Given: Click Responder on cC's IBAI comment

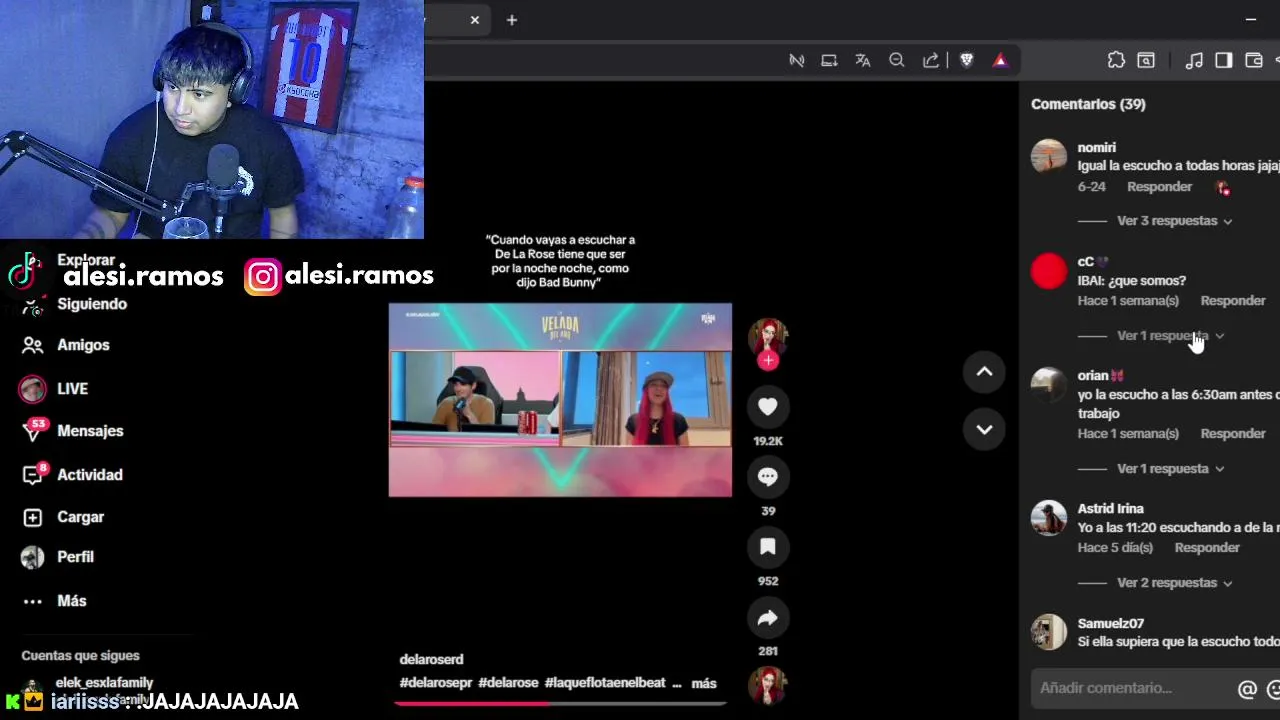Looking at the screenshot, I should 1233,301.
